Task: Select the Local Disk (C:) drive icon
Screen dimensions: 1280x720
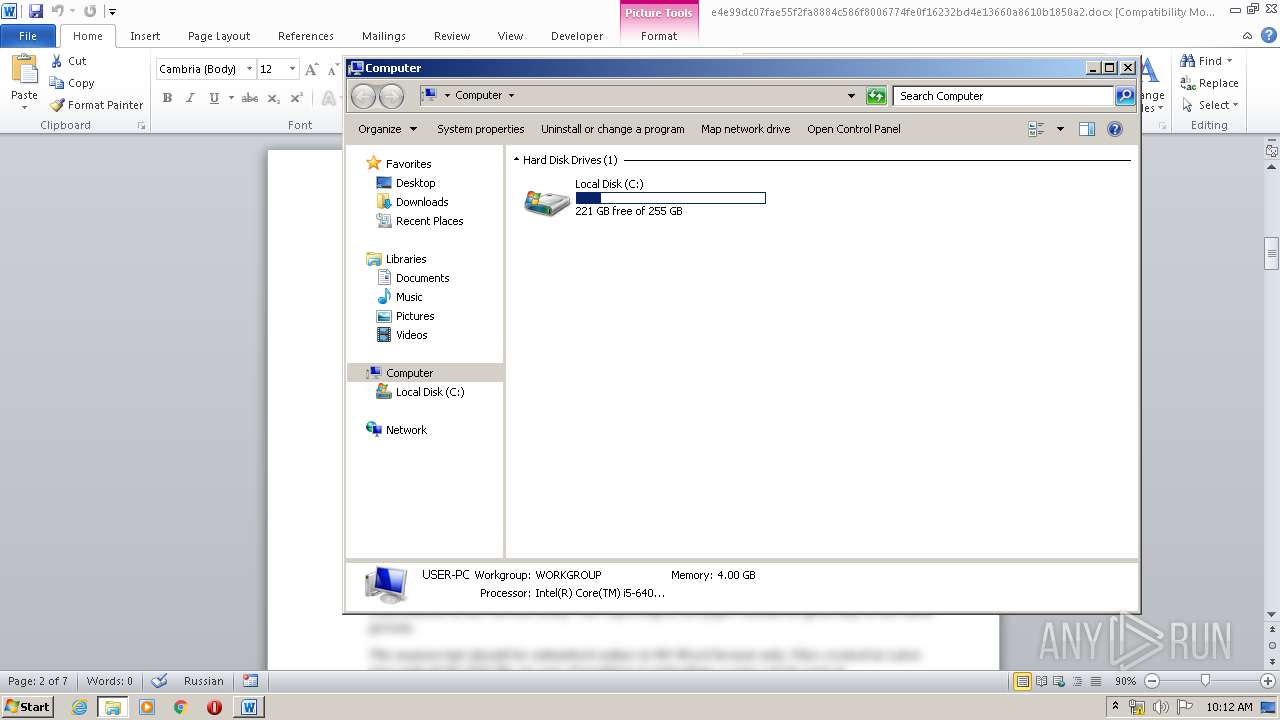Action: 547,203
